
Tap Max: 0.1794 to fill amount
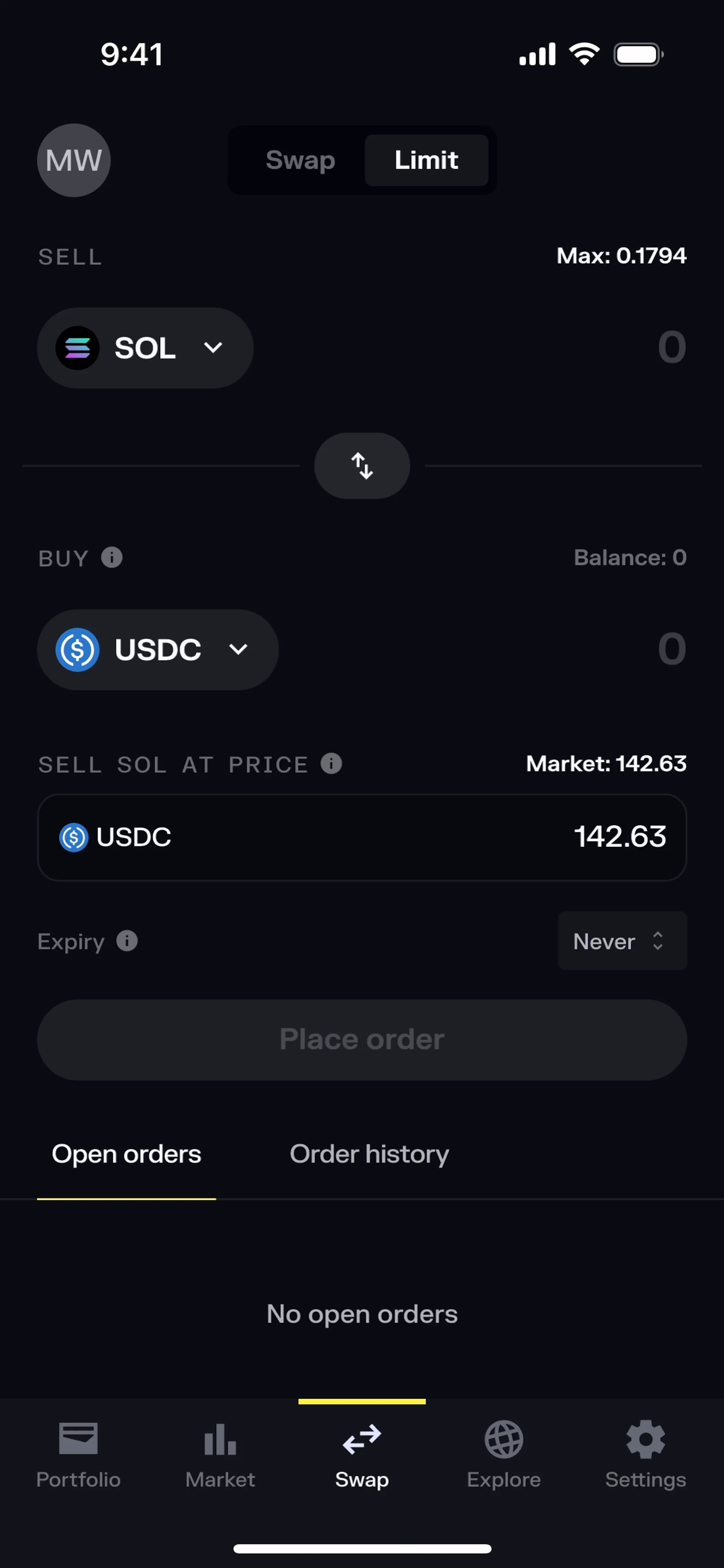tap(621, 256)
